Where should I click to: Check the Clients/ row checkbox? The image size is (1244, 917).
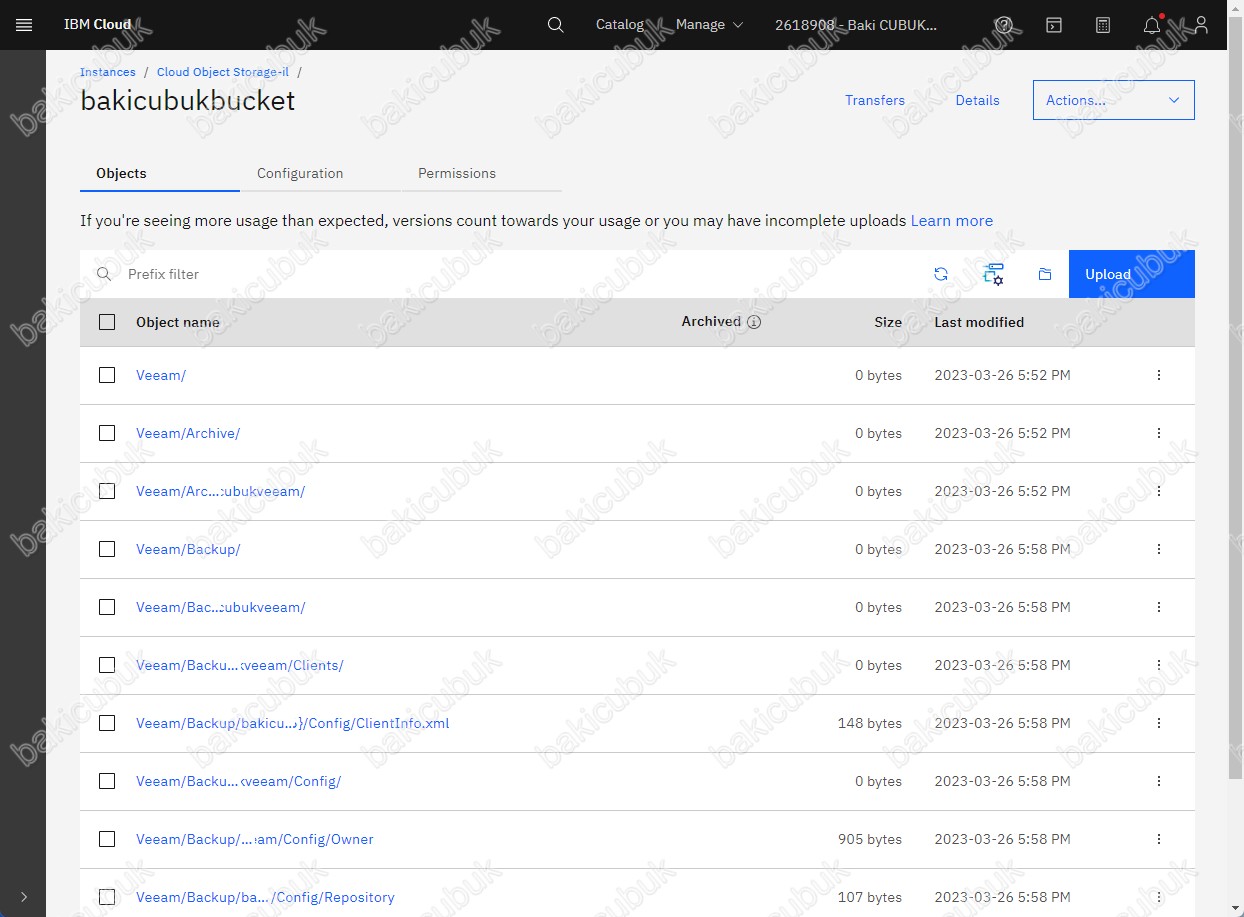pyautogui.click(x=107, y=665)
